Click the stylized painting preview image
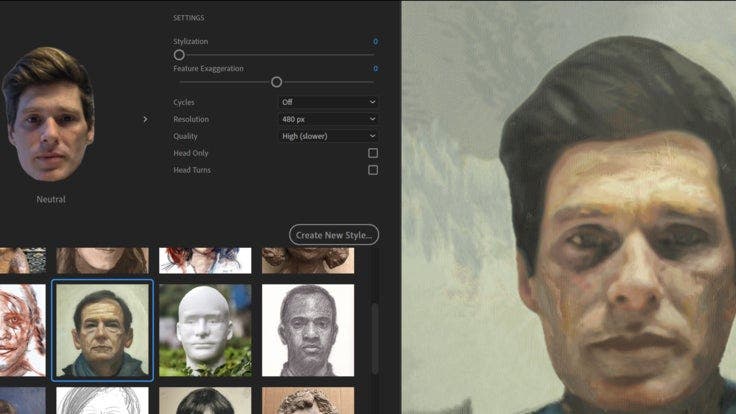Screen dimensions: 736x414 (568, 207)
